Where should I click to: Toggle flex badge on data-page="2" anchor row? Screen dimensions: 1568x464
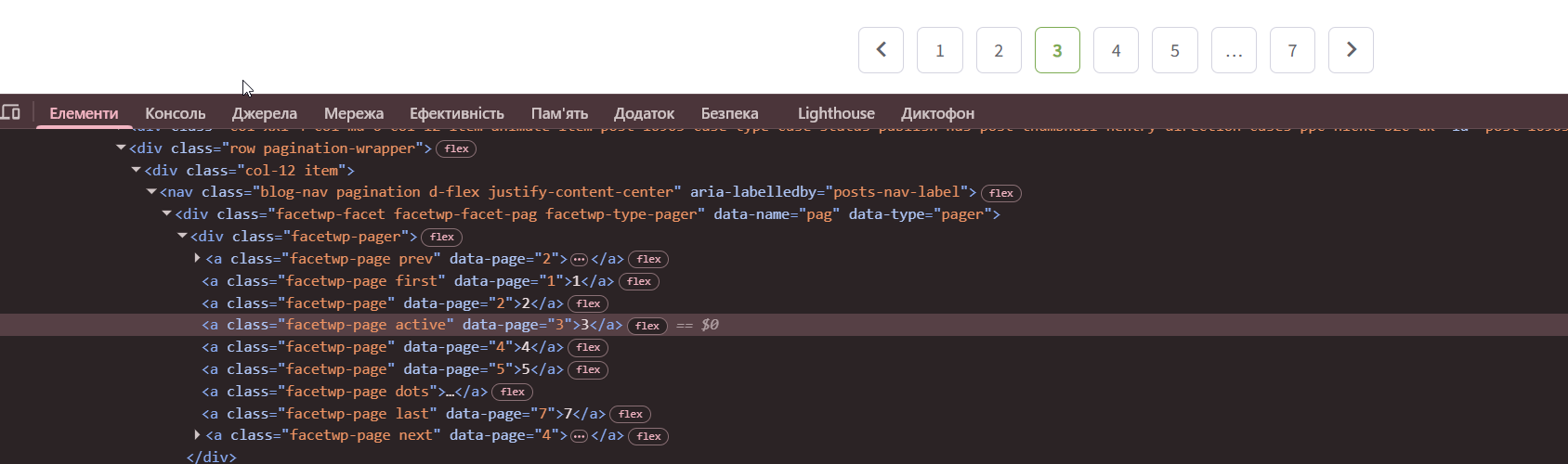588,303
